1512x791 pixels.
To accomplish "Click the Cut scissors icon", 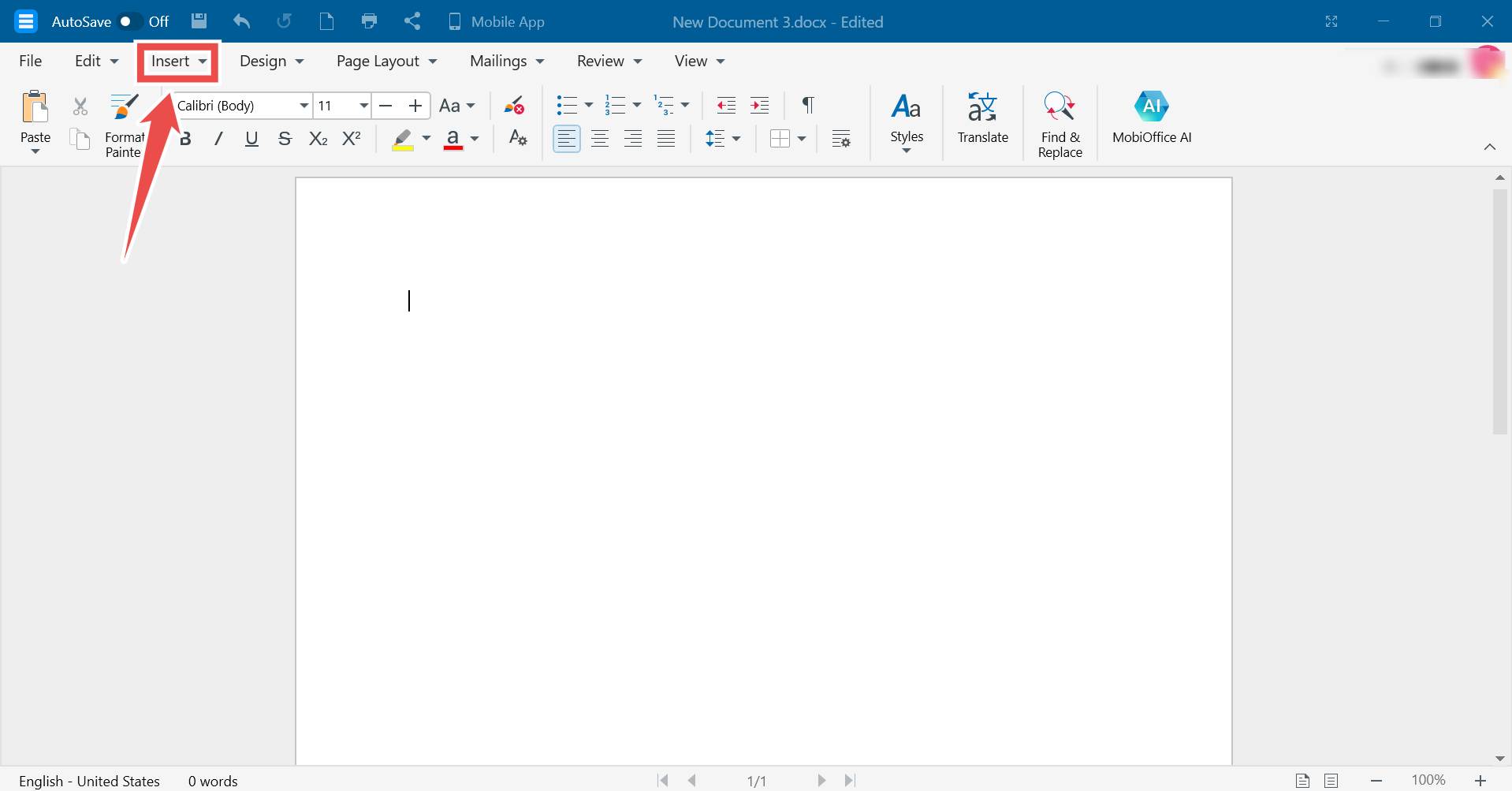I will tap(80, 106).
